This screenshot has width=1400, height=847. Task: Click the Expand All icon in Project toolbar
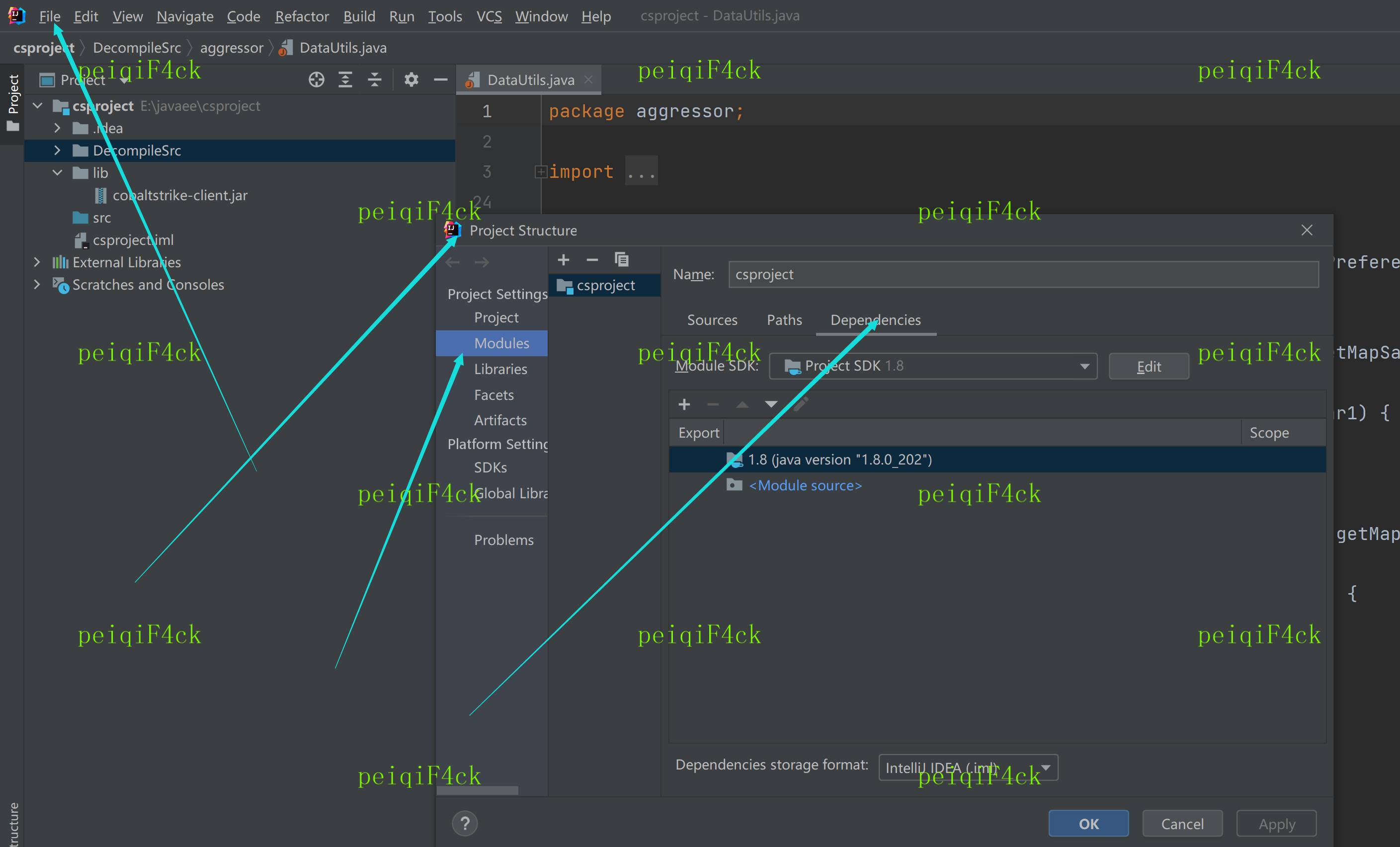pyautogui.click(x=345, y=80)
